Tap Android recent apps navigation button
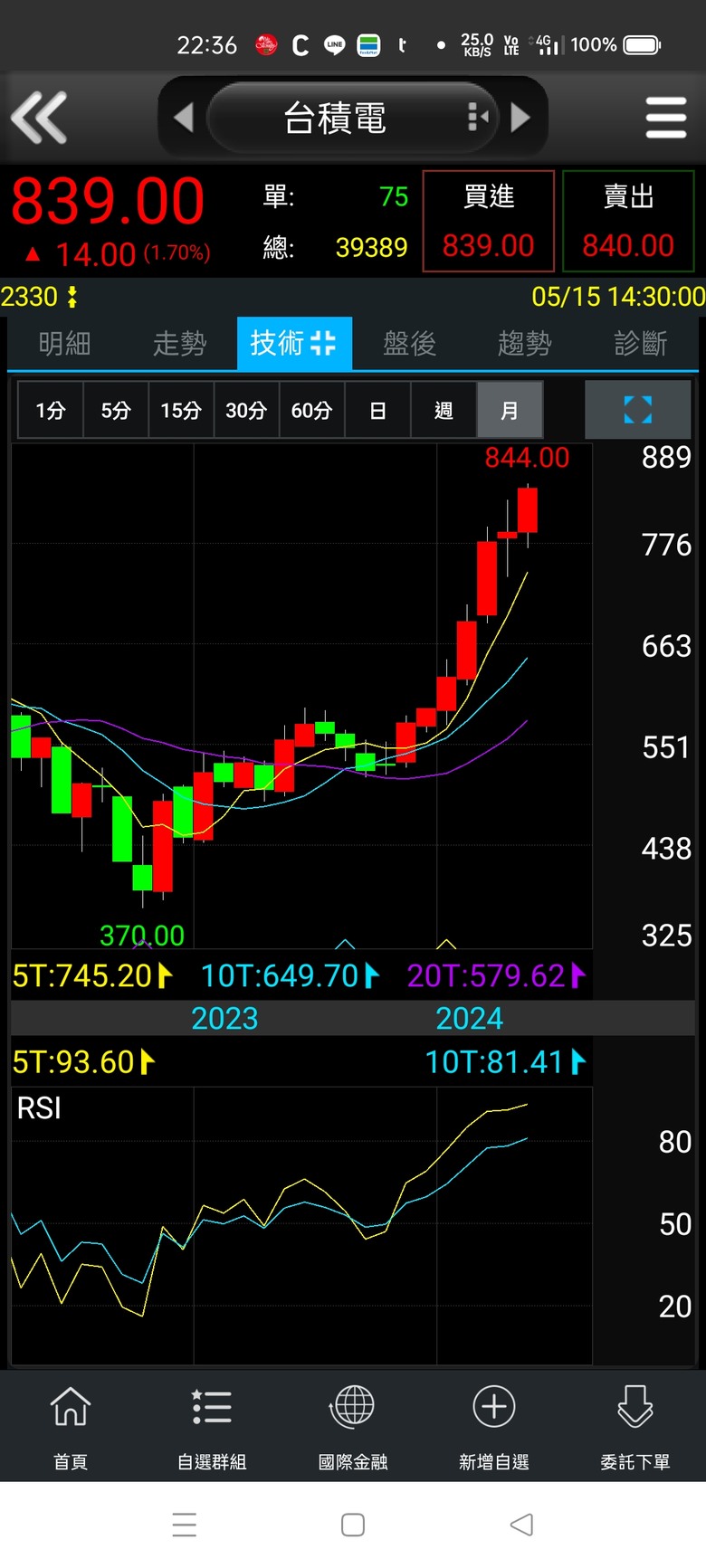 [185, 1525]
